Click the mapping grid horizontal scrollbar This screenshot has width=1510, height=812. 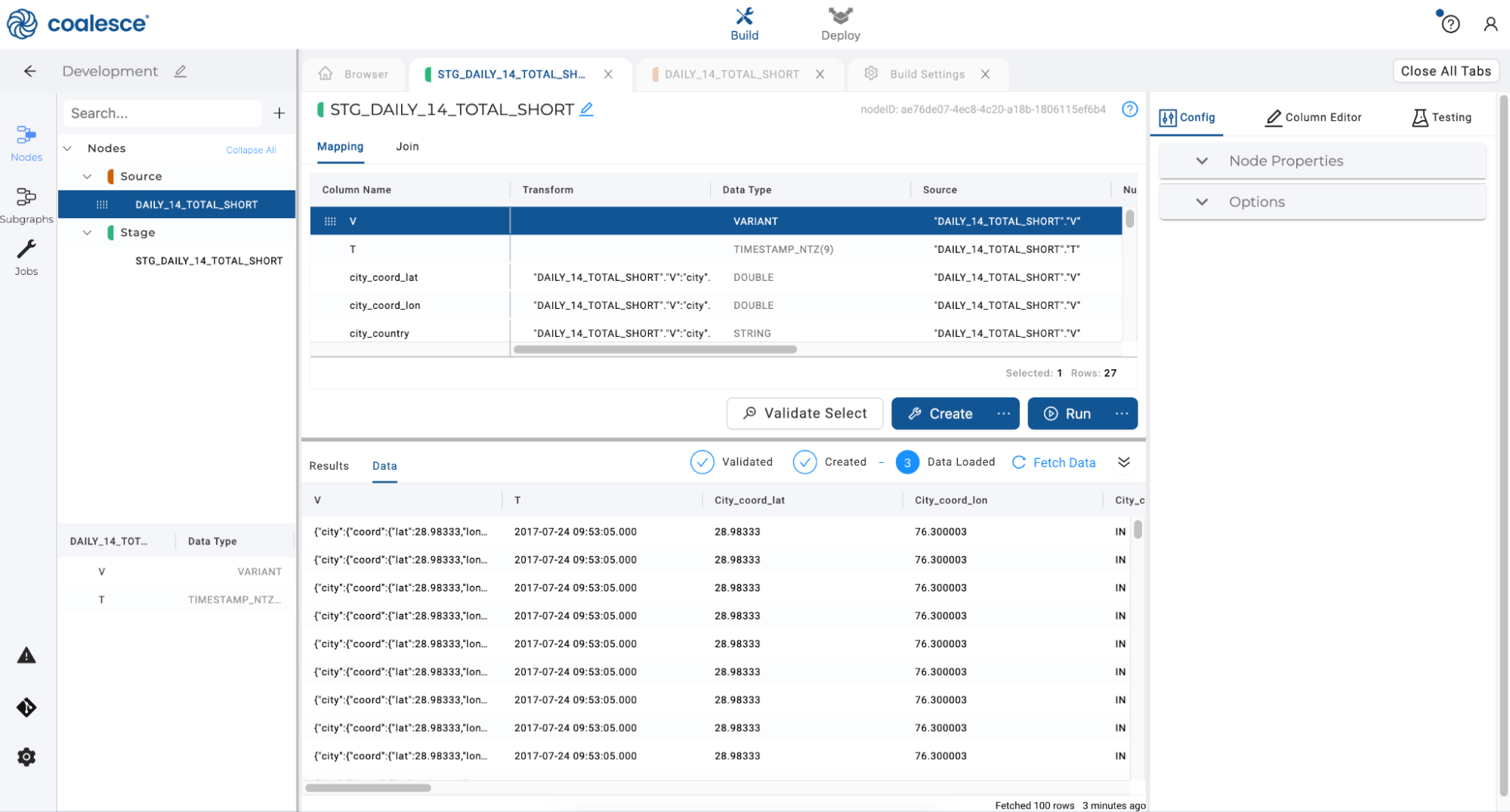pyautogui.click(x=654, y=350)
